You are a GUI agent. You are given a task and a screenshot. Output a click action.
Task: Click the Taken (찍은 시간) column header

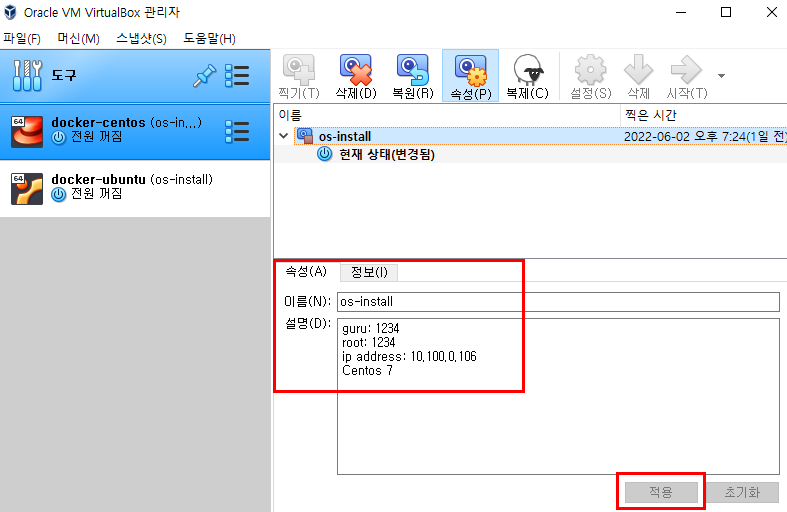click(704, 115)
